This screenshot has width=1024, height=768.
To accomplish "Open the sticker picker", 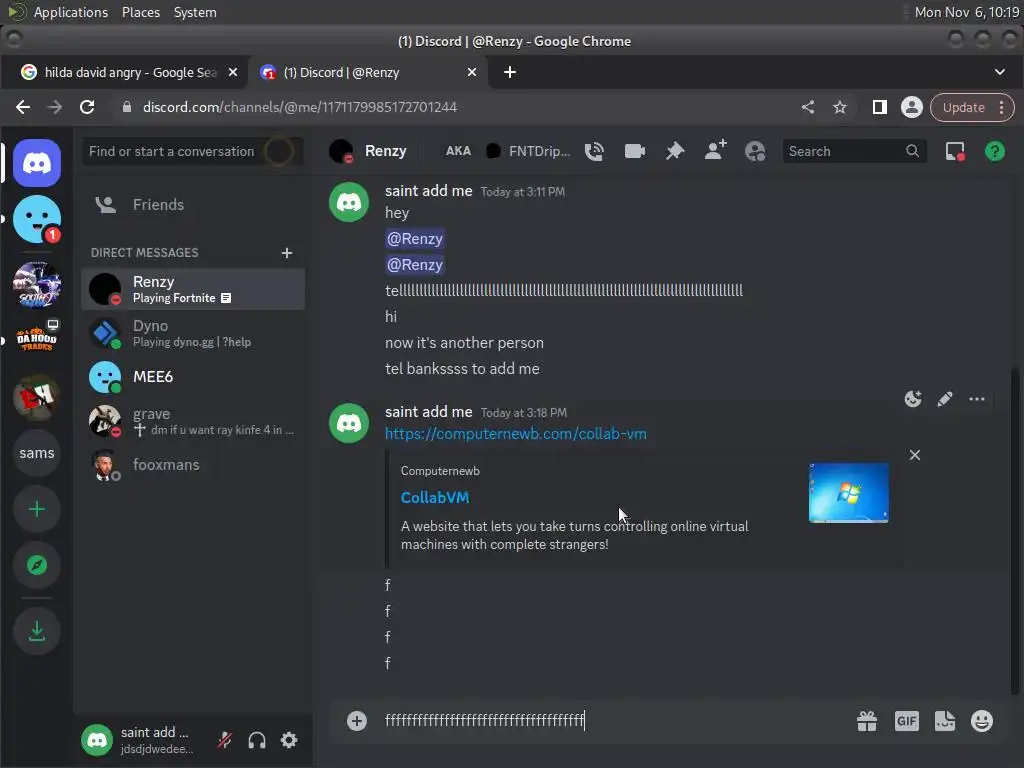I will pyautogui.click(x=945, y=721).
